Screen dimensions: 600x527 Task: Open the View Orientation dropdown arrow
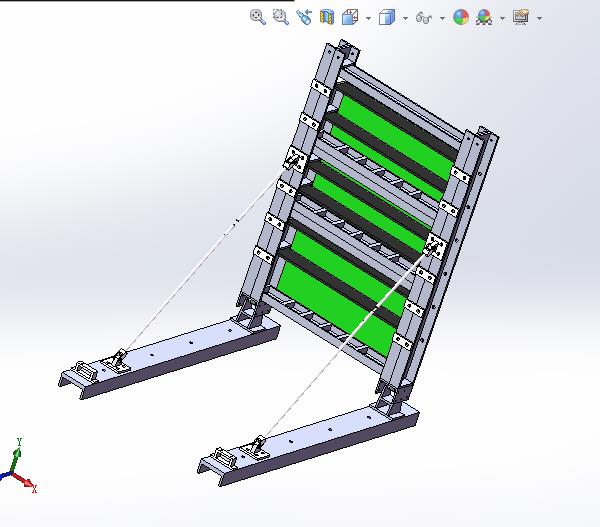[368, 18]
